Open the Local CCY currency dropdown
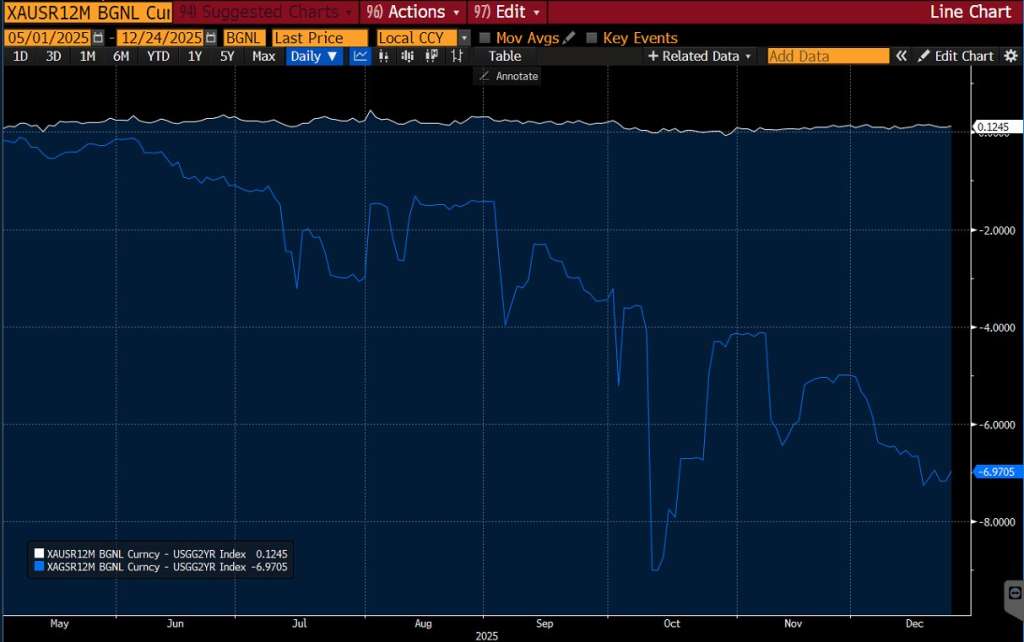The image size is (1024, 642). [464, 38]
